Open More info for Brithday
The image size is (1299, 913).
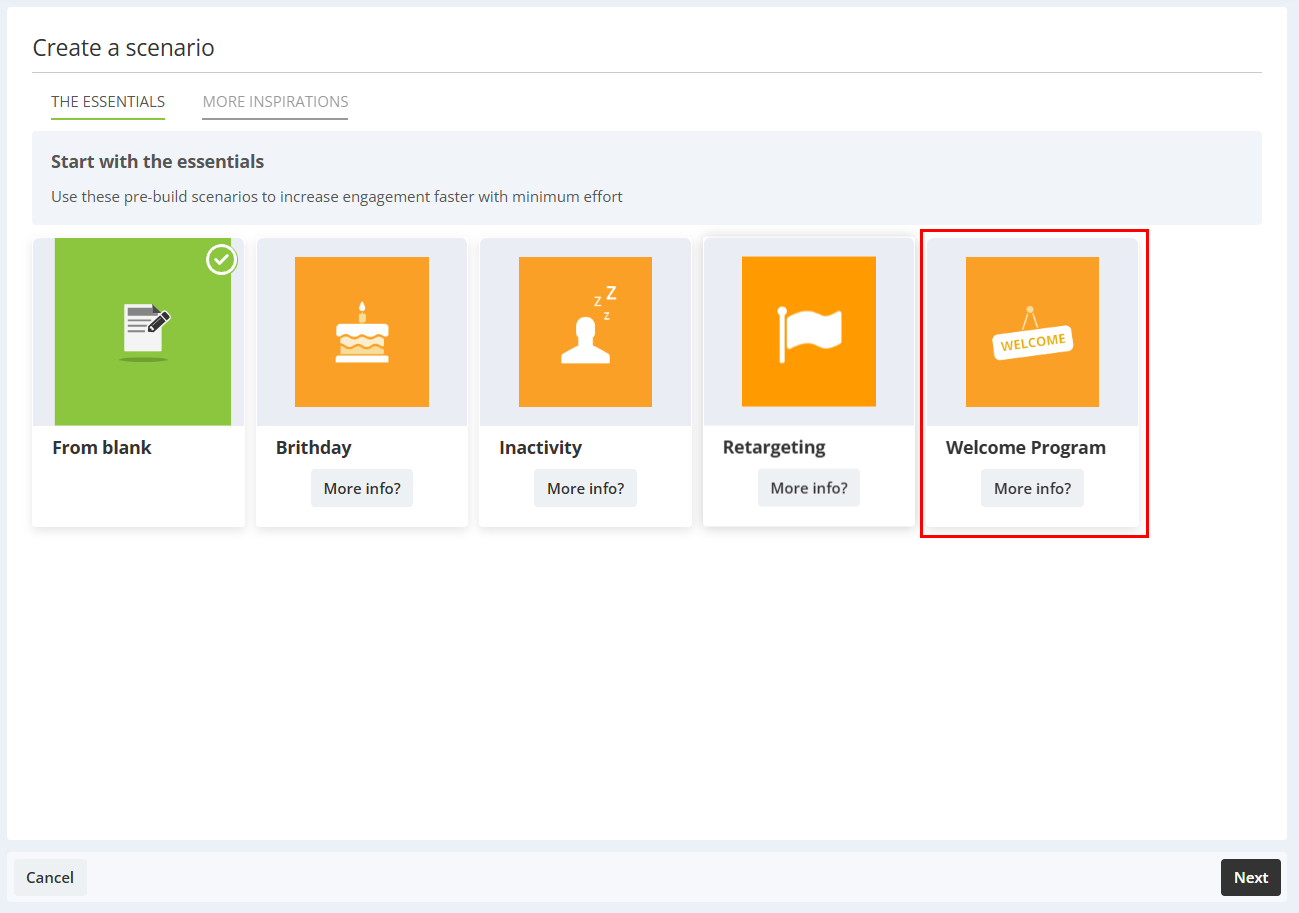tap(362, 488)
